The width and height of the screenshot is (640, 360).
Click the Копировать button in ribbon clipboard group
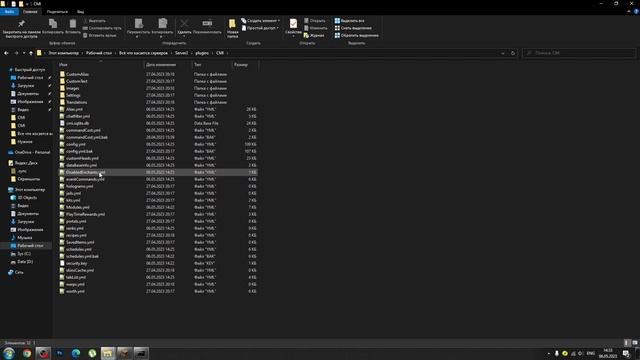(53, 27)
